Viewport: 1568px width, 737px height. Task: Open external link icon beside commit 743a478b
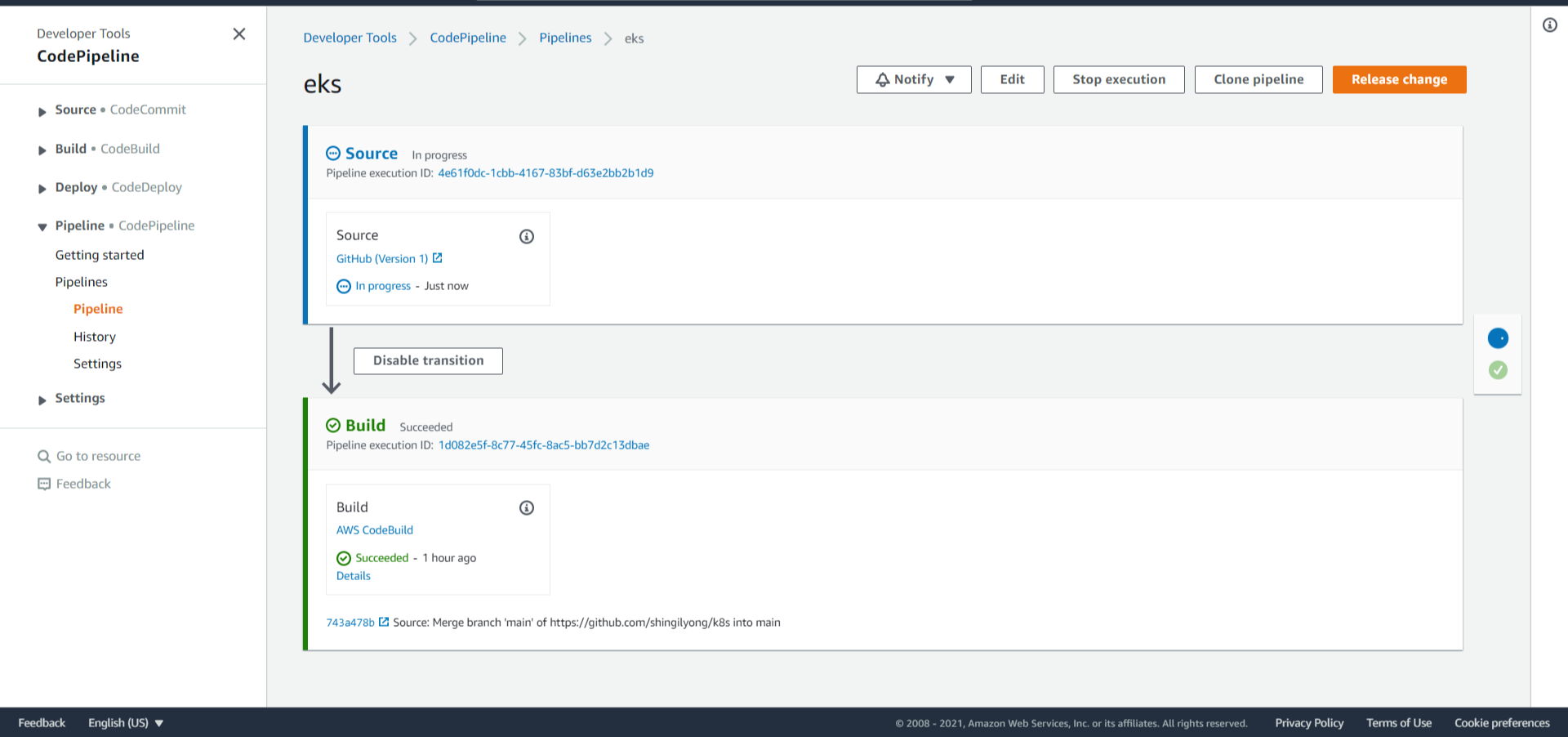(x=384, y=622)
